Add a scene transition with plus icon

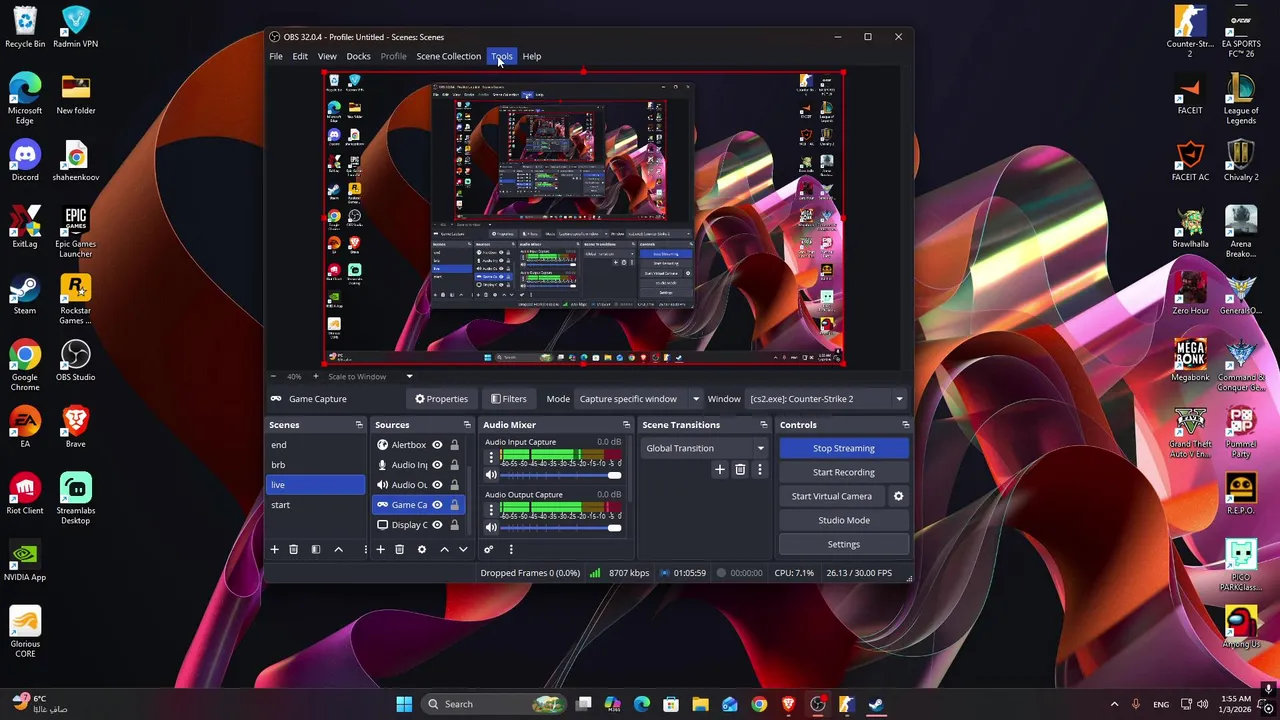pyautogui.click(x=719, y=469)
